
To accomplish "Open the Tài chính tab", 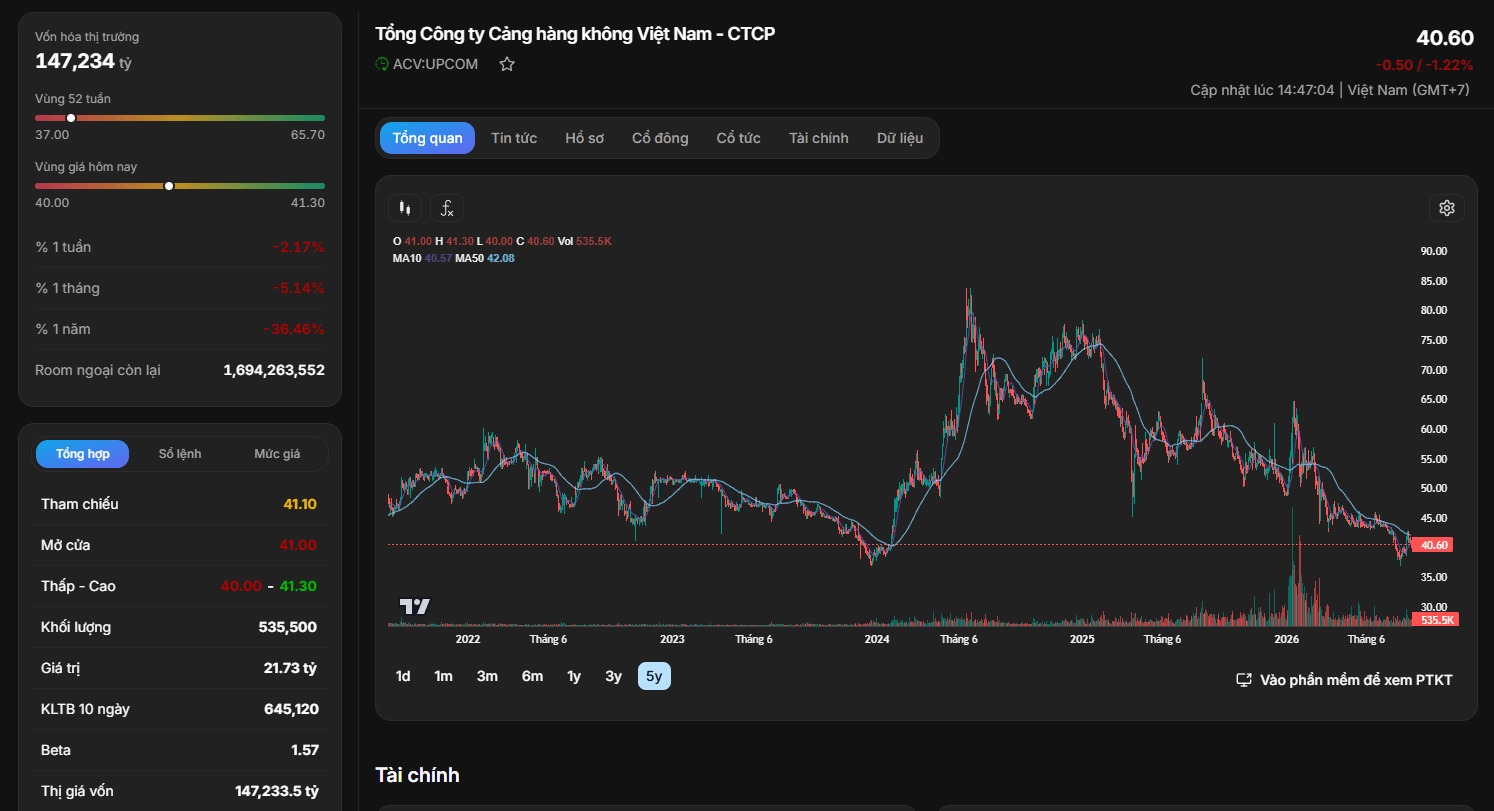I will click(x=818, y=138).
